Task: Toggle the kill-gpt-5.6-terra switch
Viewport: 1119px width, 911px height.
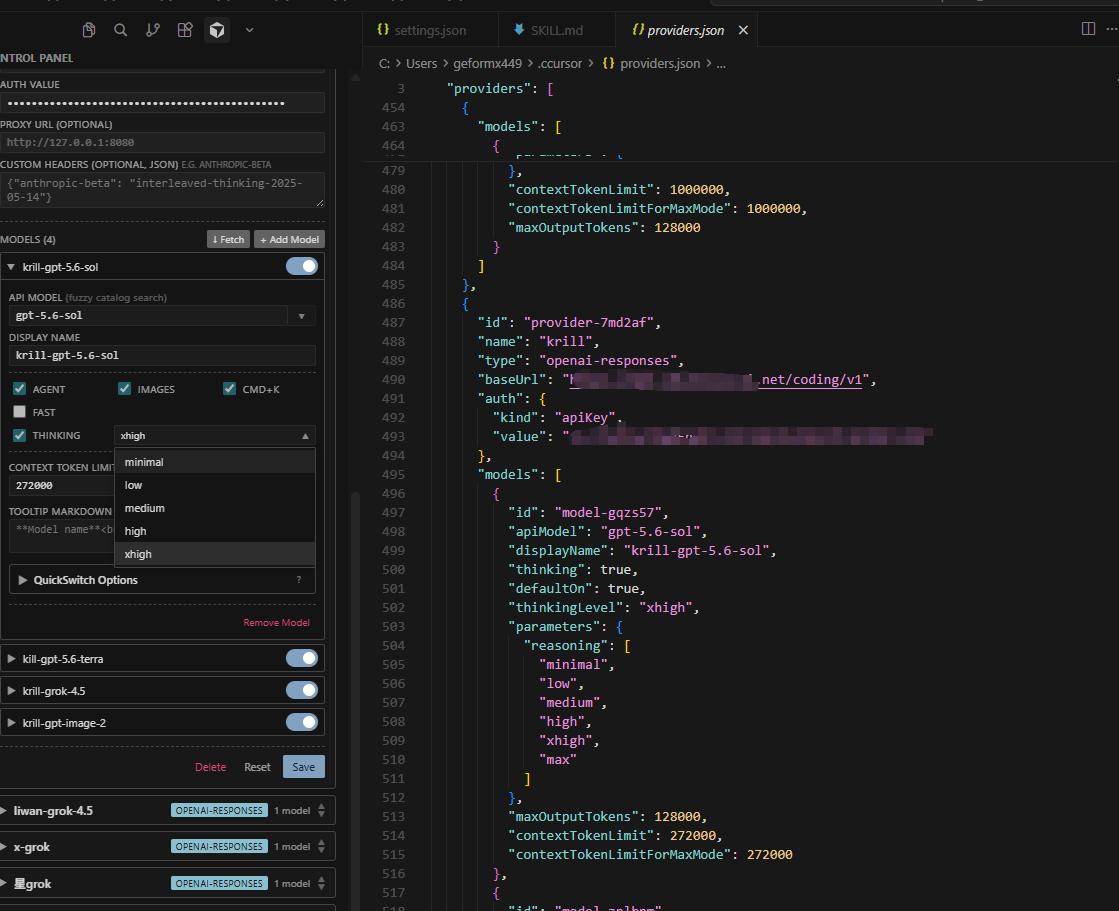Action: coord(302,658)
